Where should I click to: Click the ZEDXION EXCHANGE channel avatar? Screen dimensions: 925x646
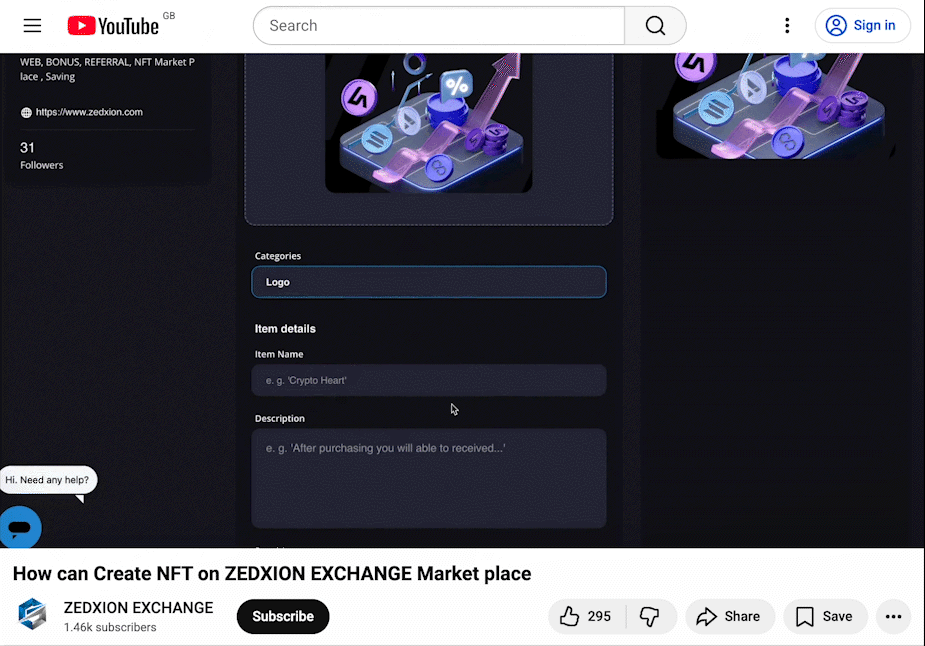[x=32, y=615]
